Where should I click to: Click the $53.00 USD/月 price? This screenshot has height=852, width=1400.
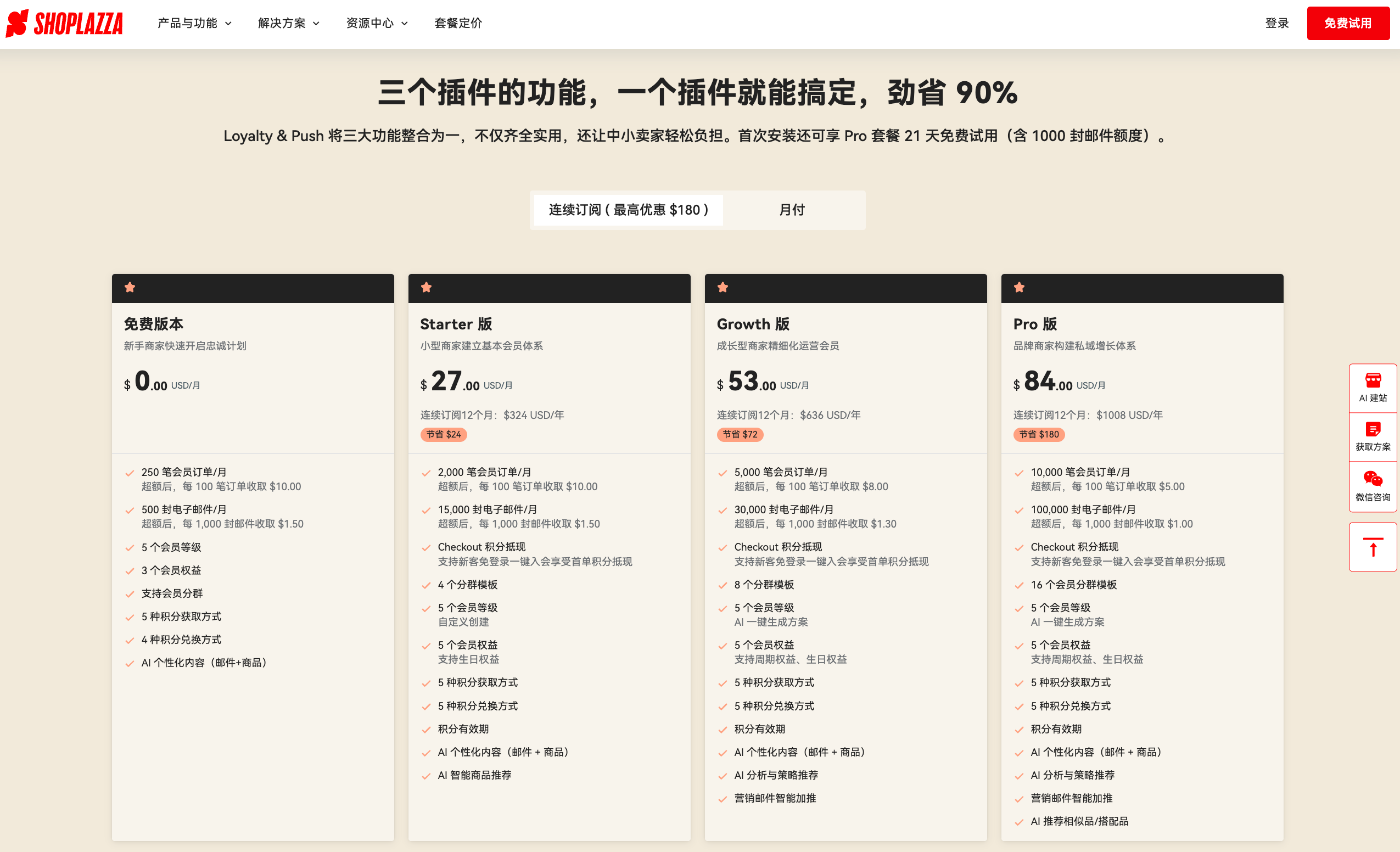[763, 381]
